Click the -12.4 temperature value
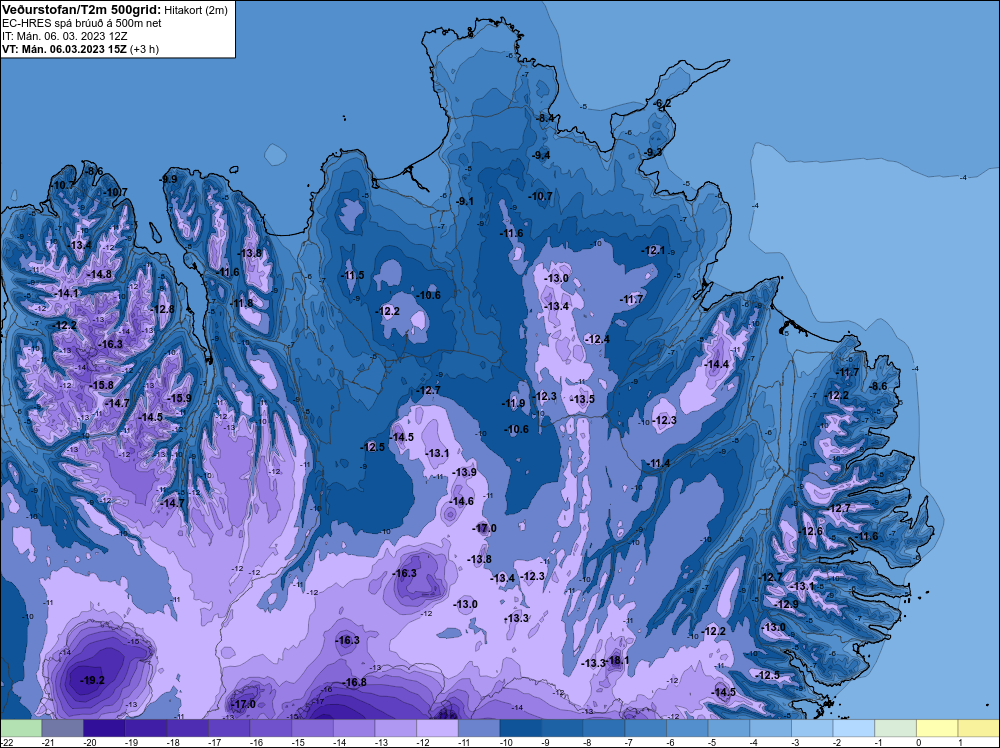The height and width of the screenshot is (748, 1000). coord(597,339)
